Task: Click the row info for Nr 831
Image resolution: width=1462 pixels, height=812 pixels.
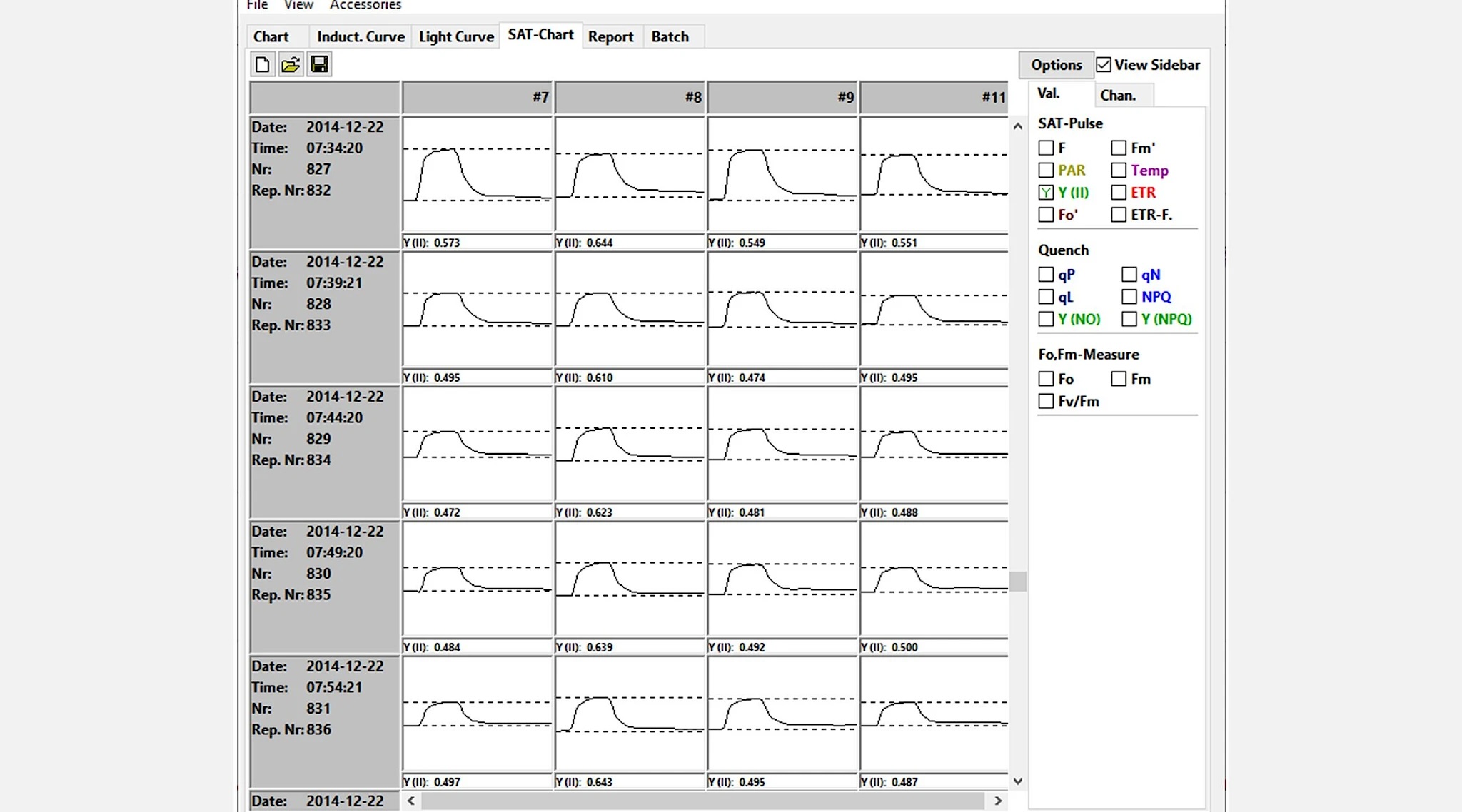Action: click(x=324, y=721)
